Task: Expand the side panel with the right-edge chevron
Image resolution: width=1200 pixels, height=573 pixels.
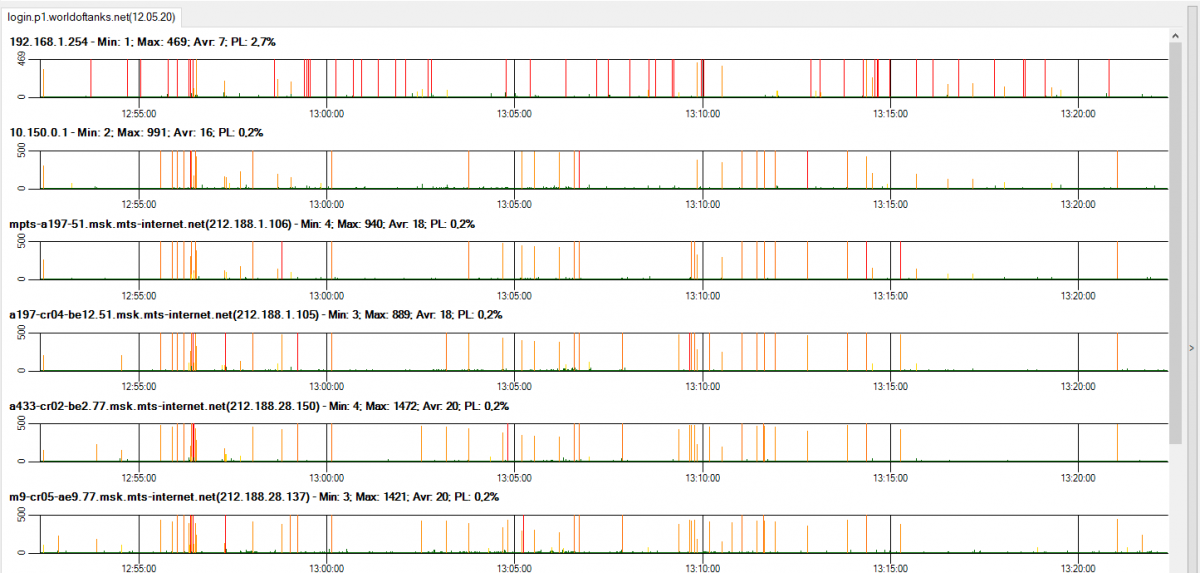Action: tap(1191, 347)
